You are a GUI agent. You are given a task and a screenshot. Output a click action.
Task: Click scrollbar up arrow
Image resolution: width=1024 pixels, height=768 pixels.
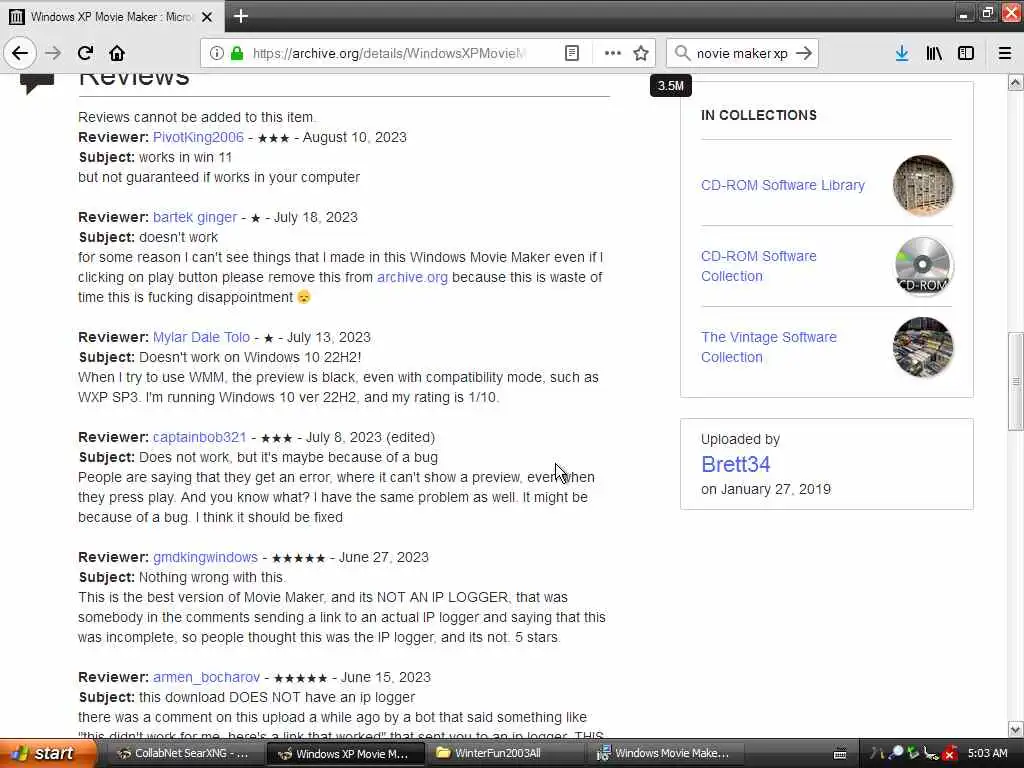pos(1015,82)
